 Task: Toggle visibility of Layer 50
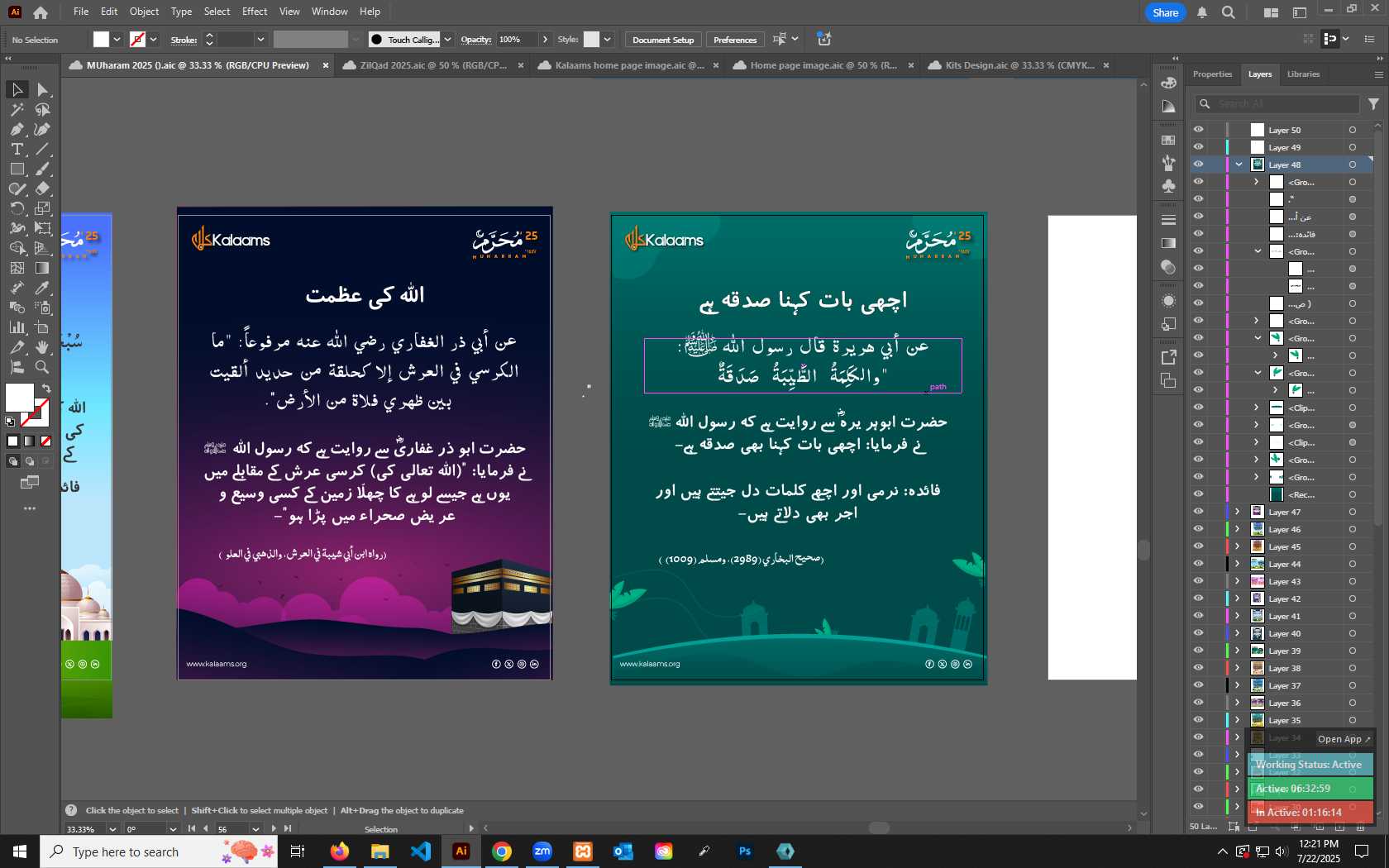coord(1198,130)
